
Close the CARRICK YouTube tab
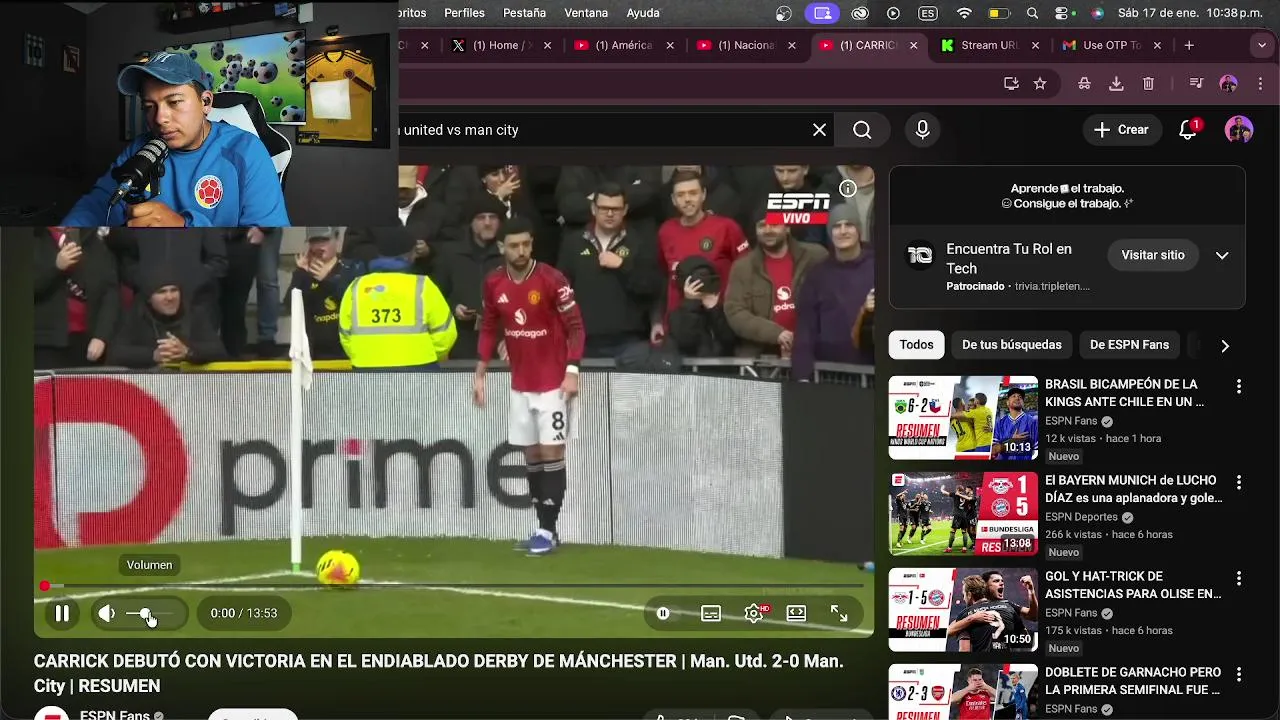pyautogui.click(x=913, y=45)
